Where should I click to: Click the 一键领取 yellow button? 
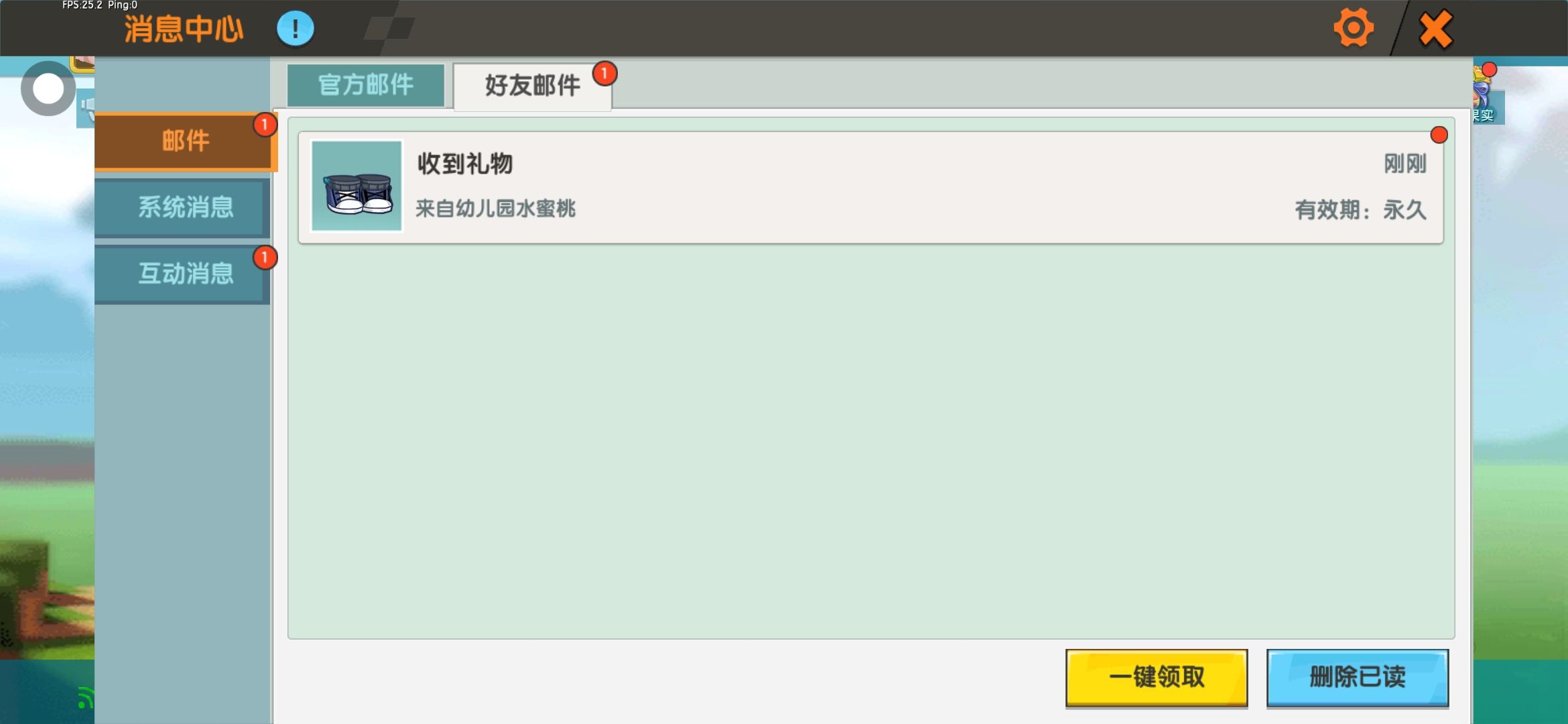1157,677
